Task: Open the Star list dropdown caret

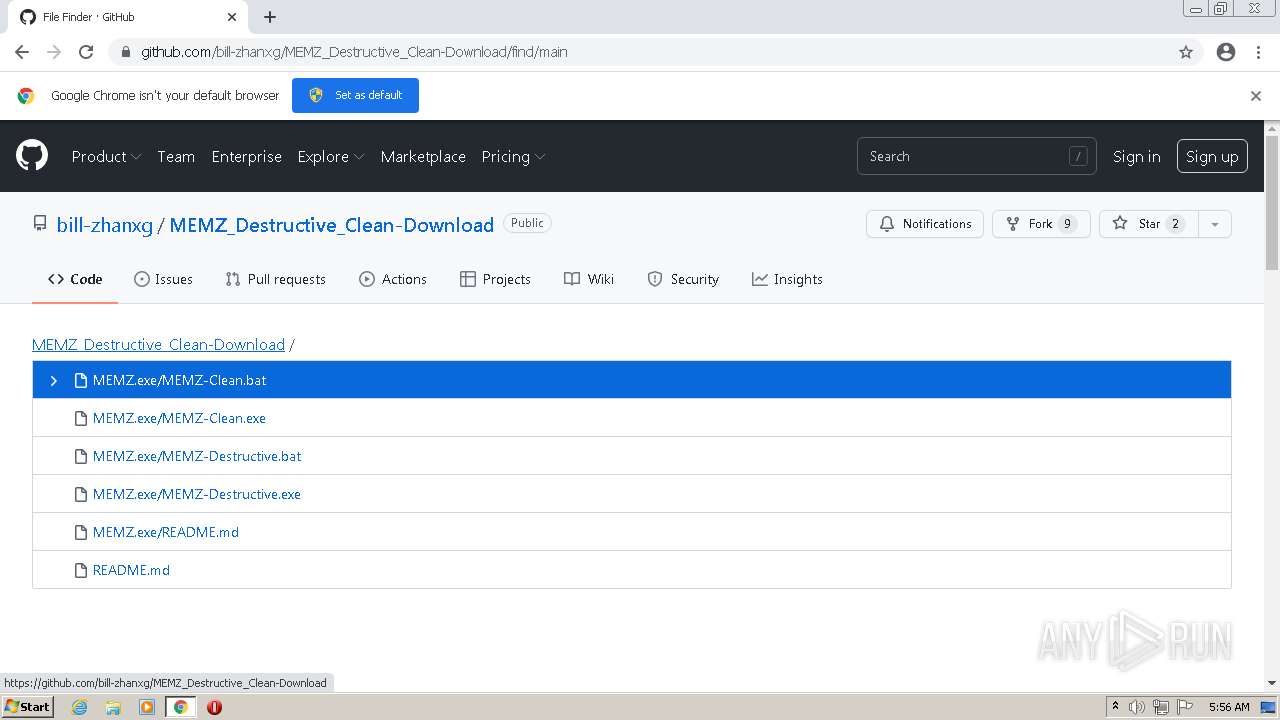Action: (x=1215, y=224)
